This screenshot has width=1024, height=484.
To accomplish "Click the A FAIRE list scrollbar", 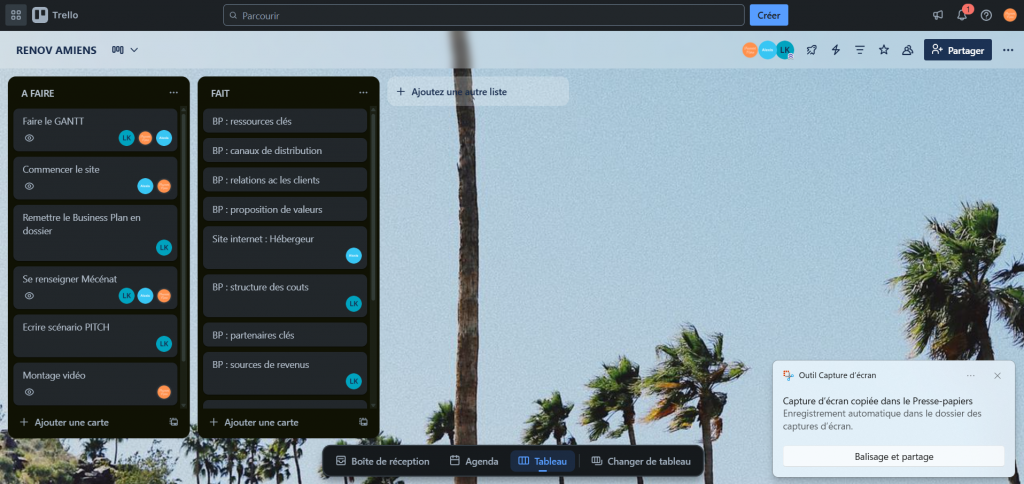I will click(183, 230).
